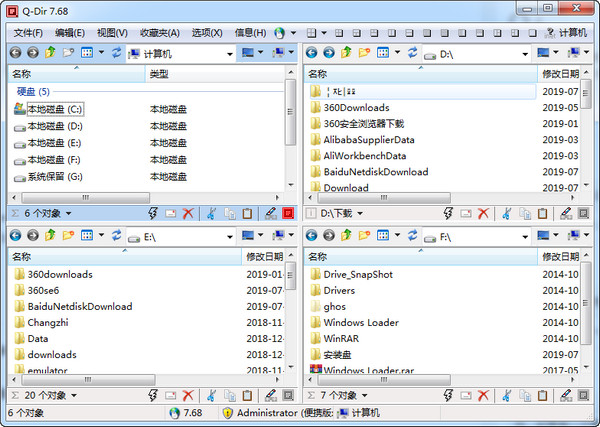
Task: Open the D:\ address bar dropdown
Action: point(525,54)
